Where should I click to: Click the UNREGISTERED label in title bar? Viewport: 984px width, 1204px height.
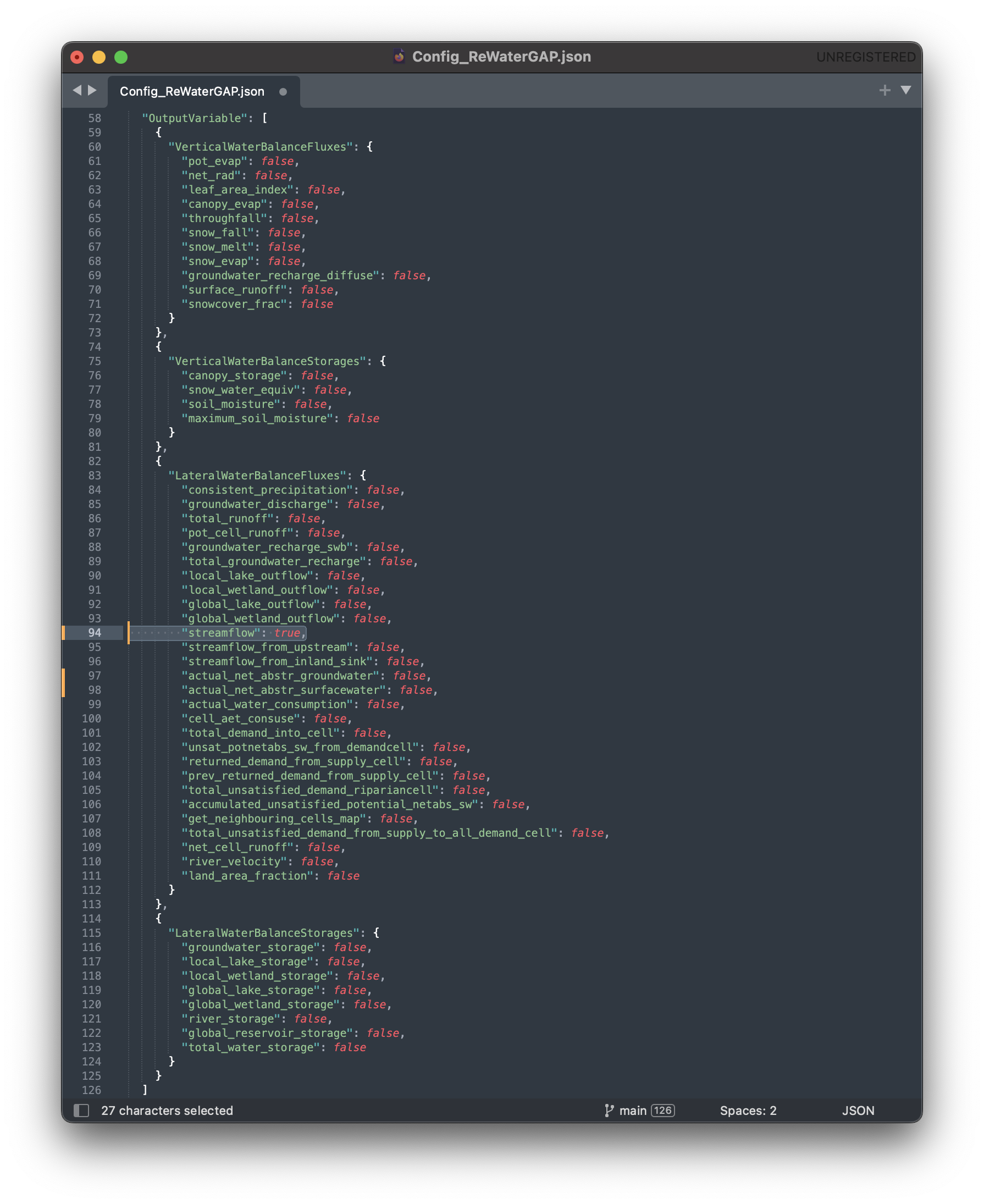click(865, 57)
